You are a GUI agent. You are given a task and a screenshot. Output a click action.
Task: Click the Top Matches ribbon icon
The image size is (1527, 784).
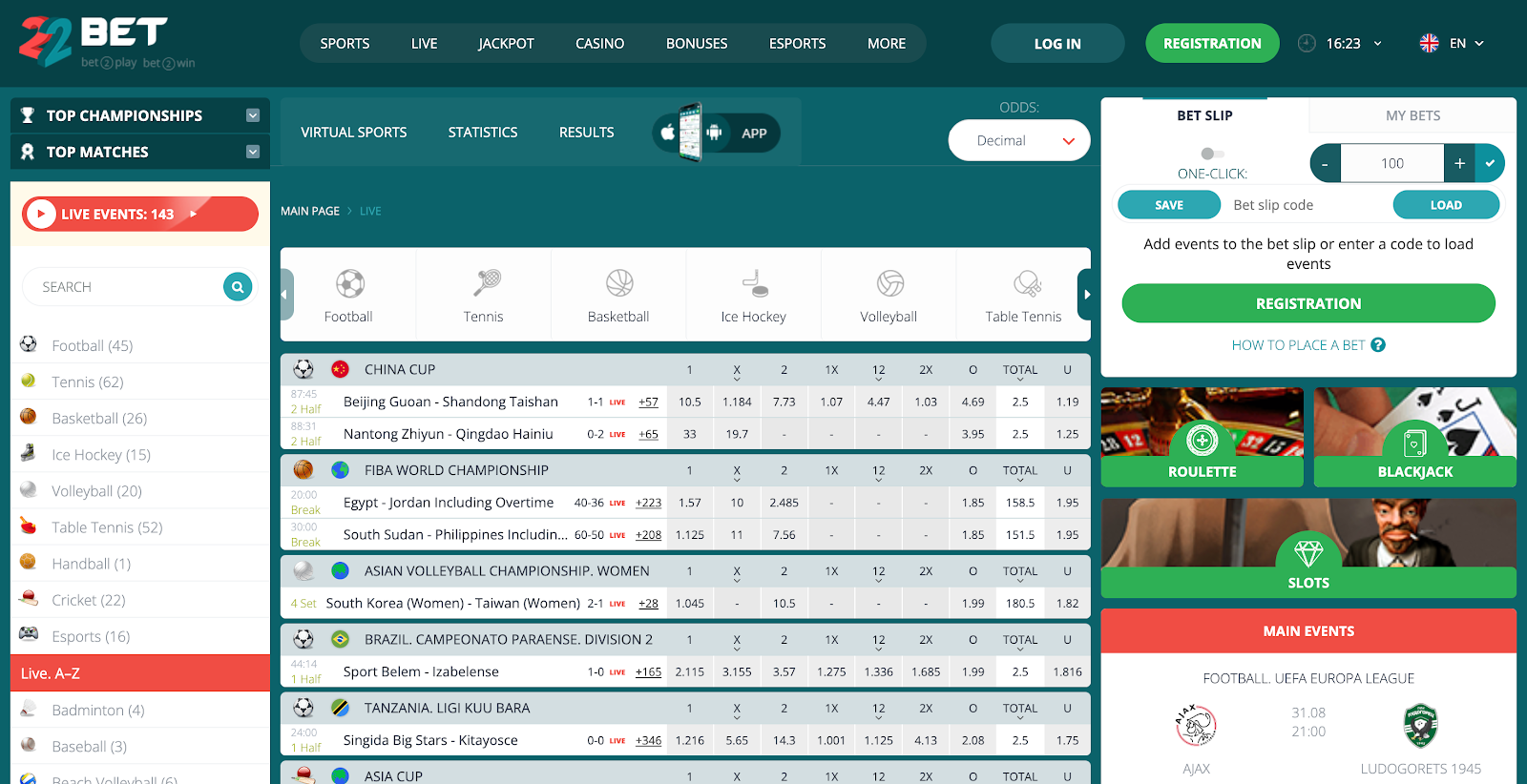tap(28, 152)
